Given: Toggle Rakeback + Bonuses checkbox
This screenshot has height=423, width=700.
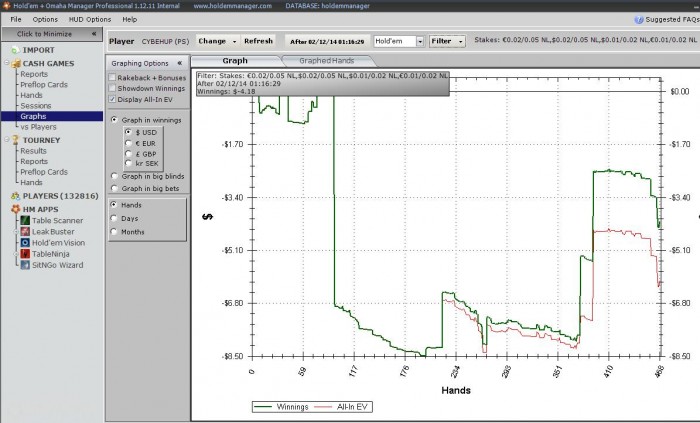Looking at the screenshot, I should pyautogui.click(x=112, y=77).
